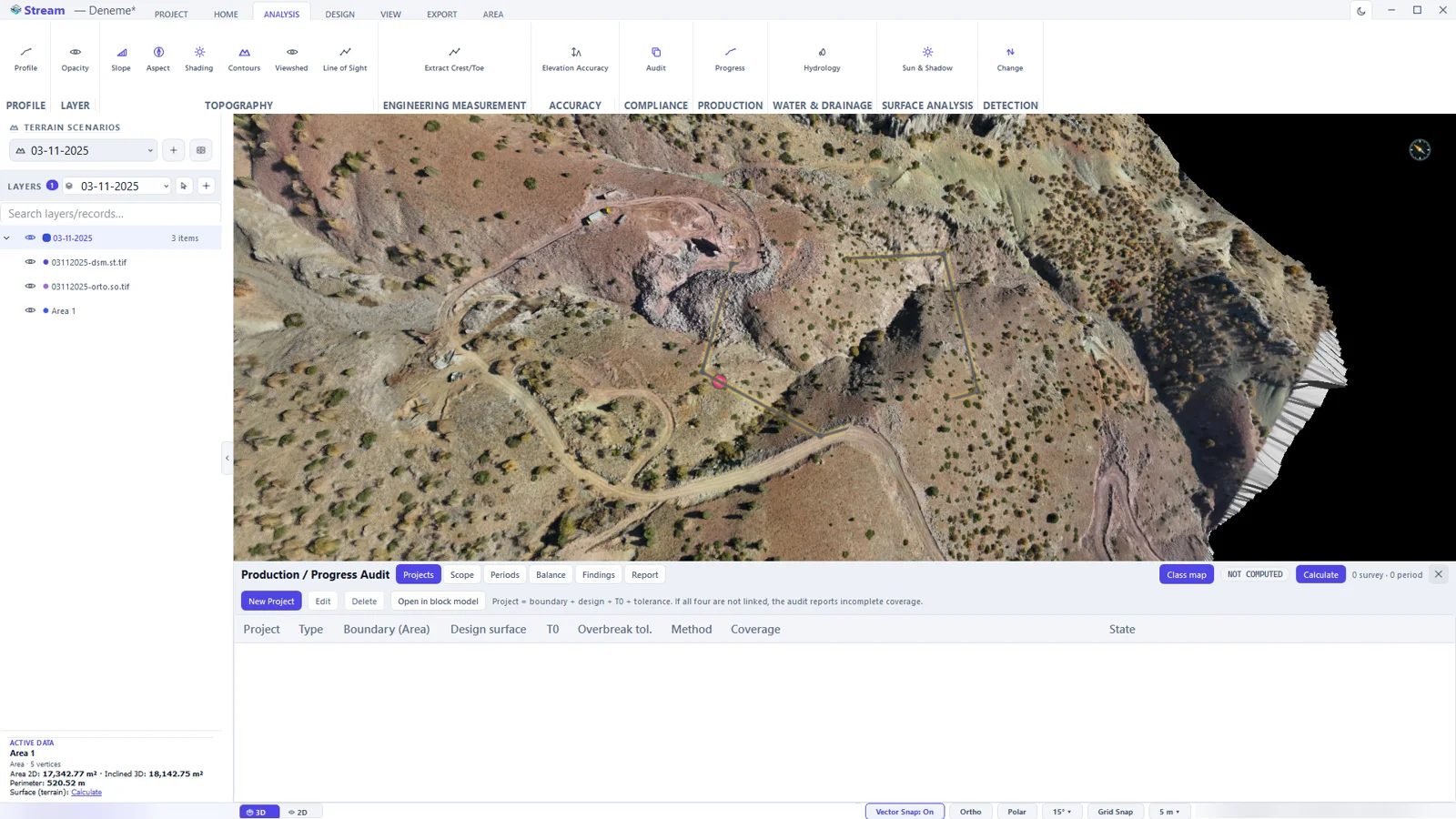Screen dimensions: 1456x819
Task: Turn off Vector Snap
Action: (905, 812)
